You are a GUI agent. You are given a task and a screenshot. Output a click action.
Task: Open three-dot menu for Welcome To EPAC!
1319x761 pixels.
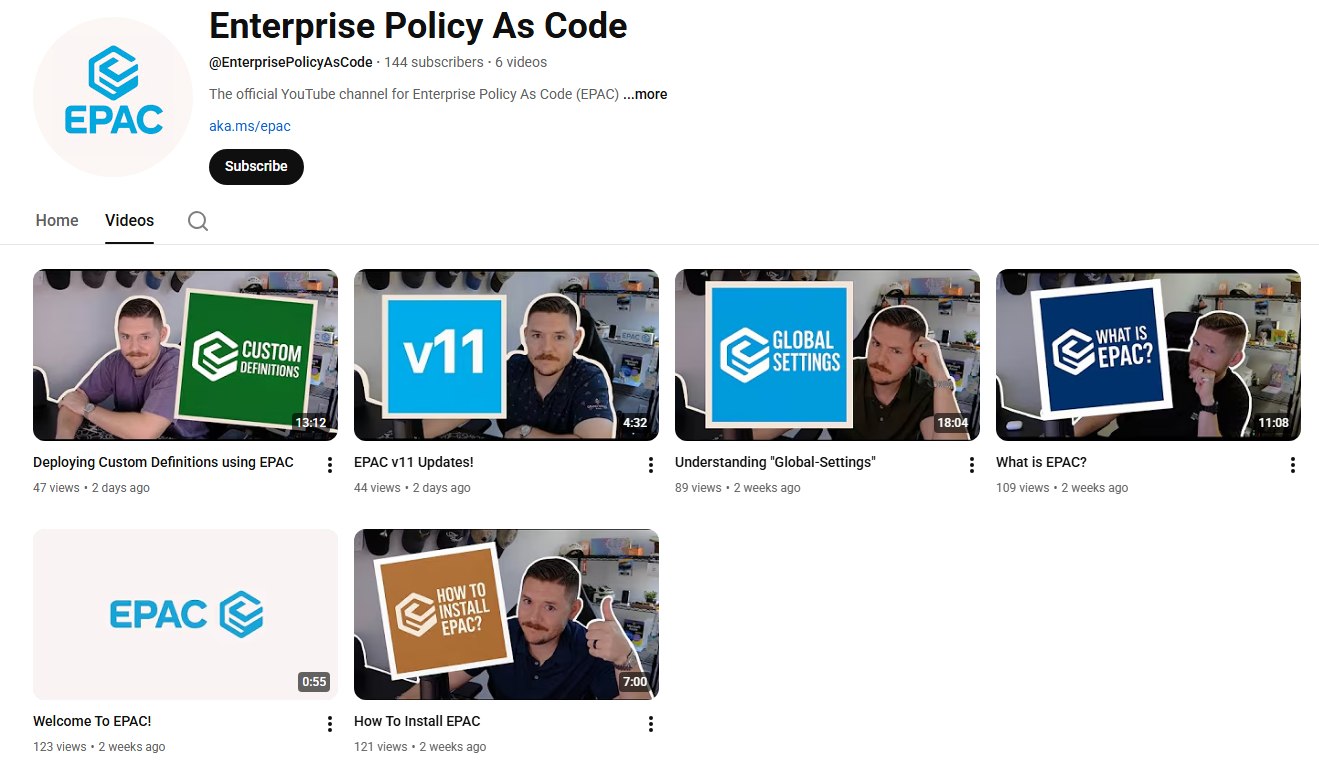[x=329, y=724]
